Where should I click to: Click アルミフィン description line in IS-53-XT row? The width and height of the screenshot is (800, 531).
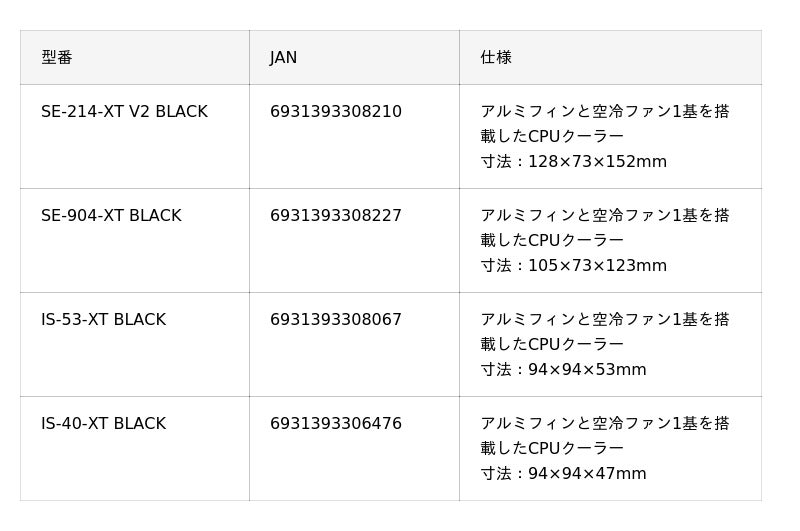(605, 320)
